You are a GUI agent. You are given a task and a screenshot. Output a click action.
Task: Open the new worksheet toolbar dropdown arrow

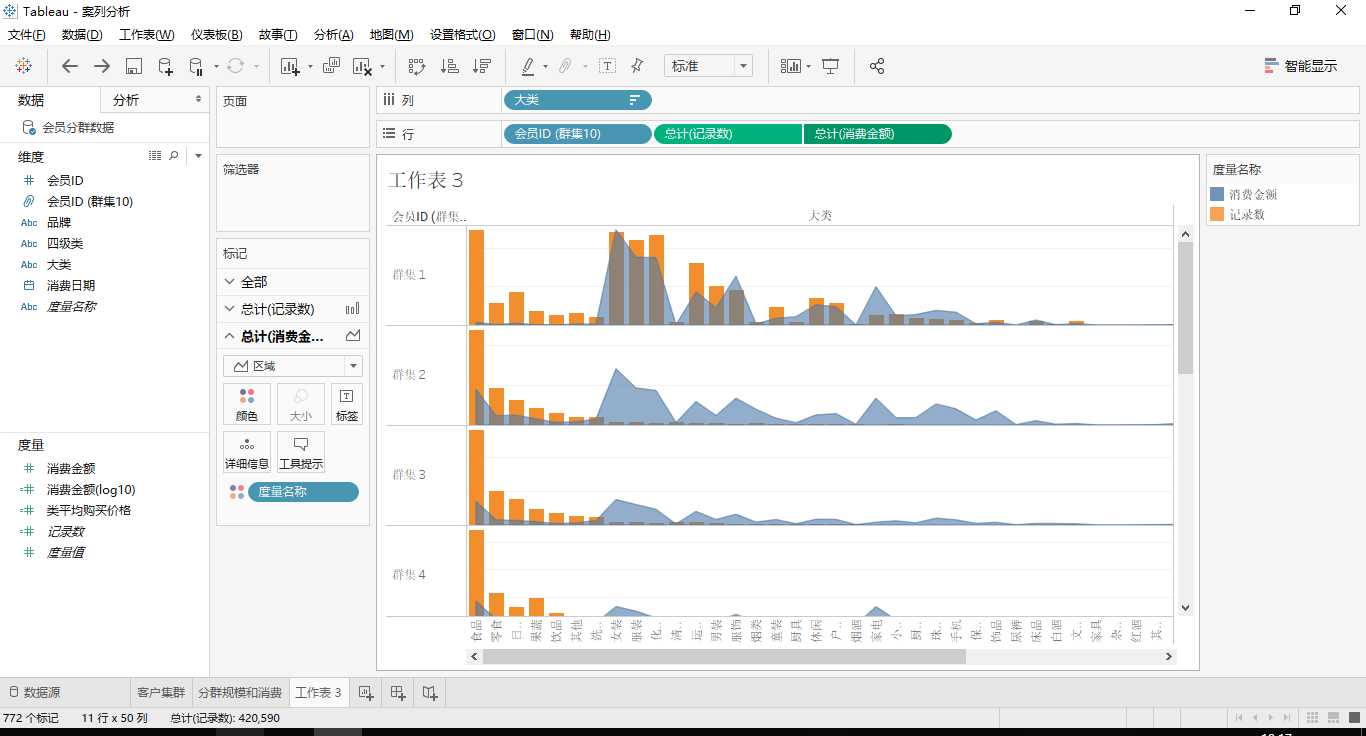310,67
